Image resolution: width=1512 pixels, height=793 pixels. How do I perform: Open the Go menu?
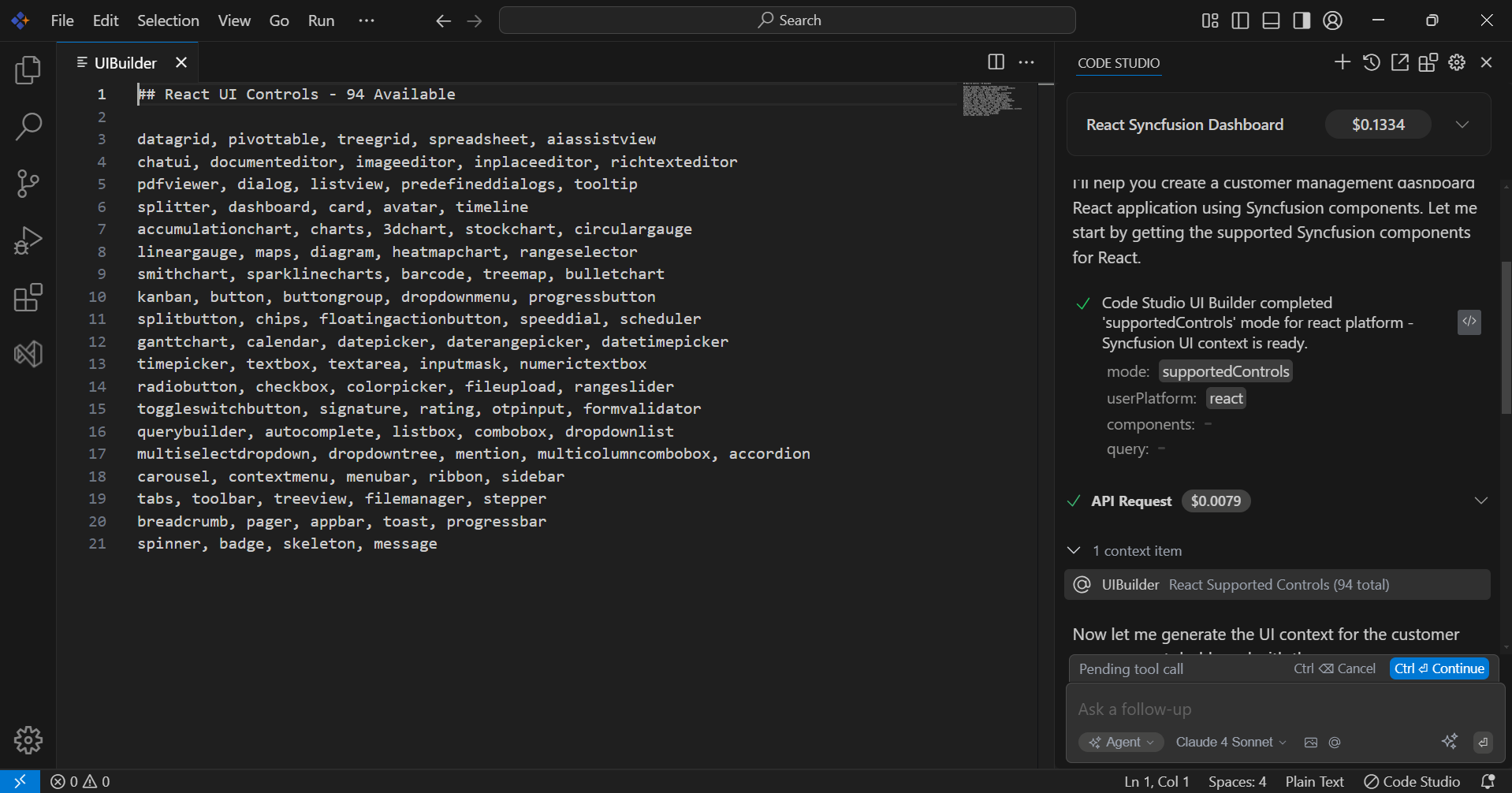coord(279,20)
